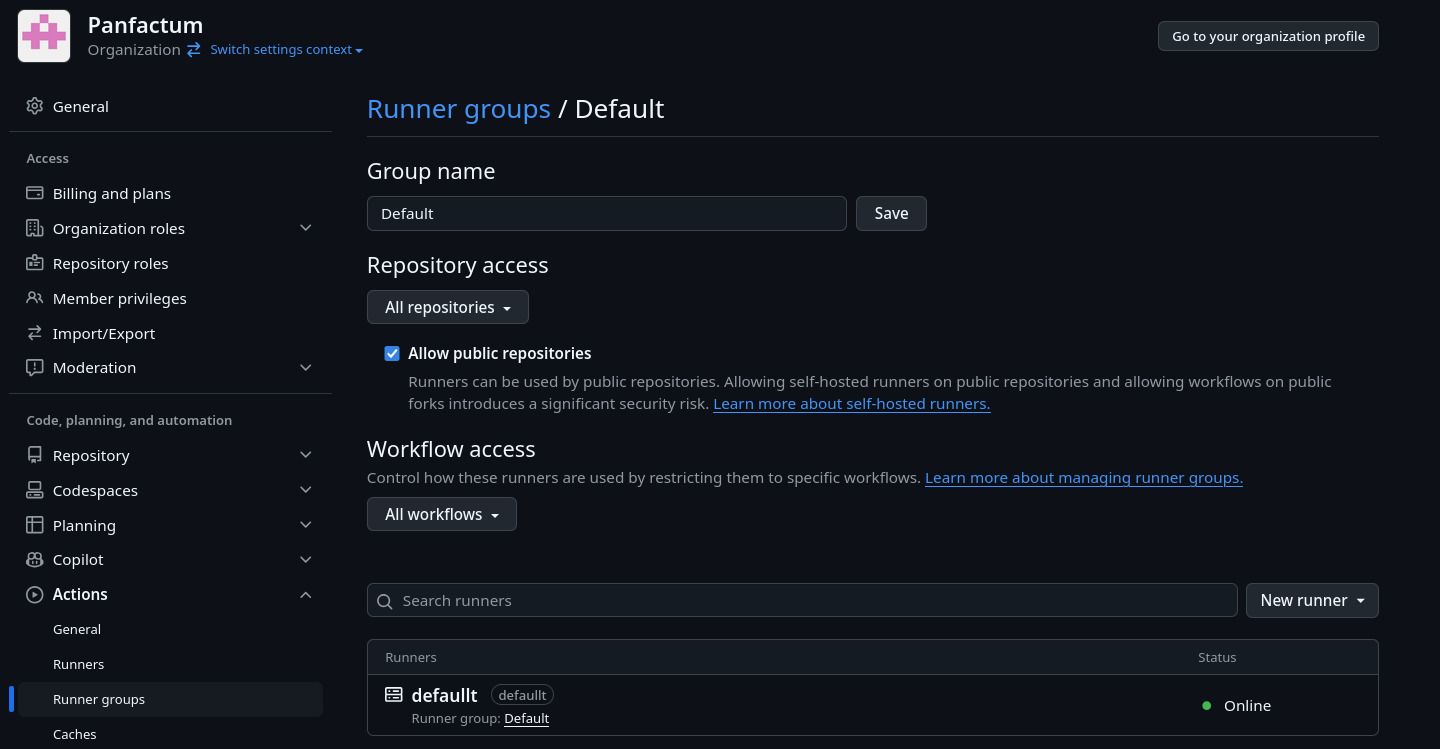Open the All repositories dropdown
Image resolution: width=1440 pixels, height=749 pixels.
(x=447, y=307)
